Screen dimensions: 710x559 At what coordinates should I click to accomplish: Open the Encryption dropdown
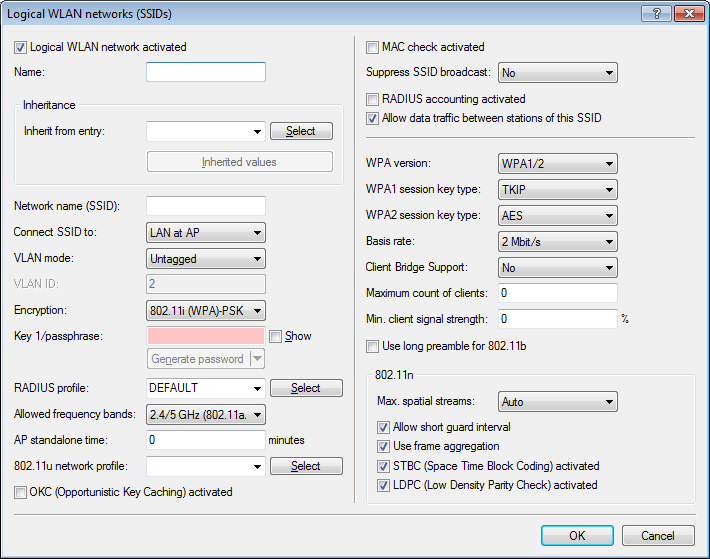[205, 311]
